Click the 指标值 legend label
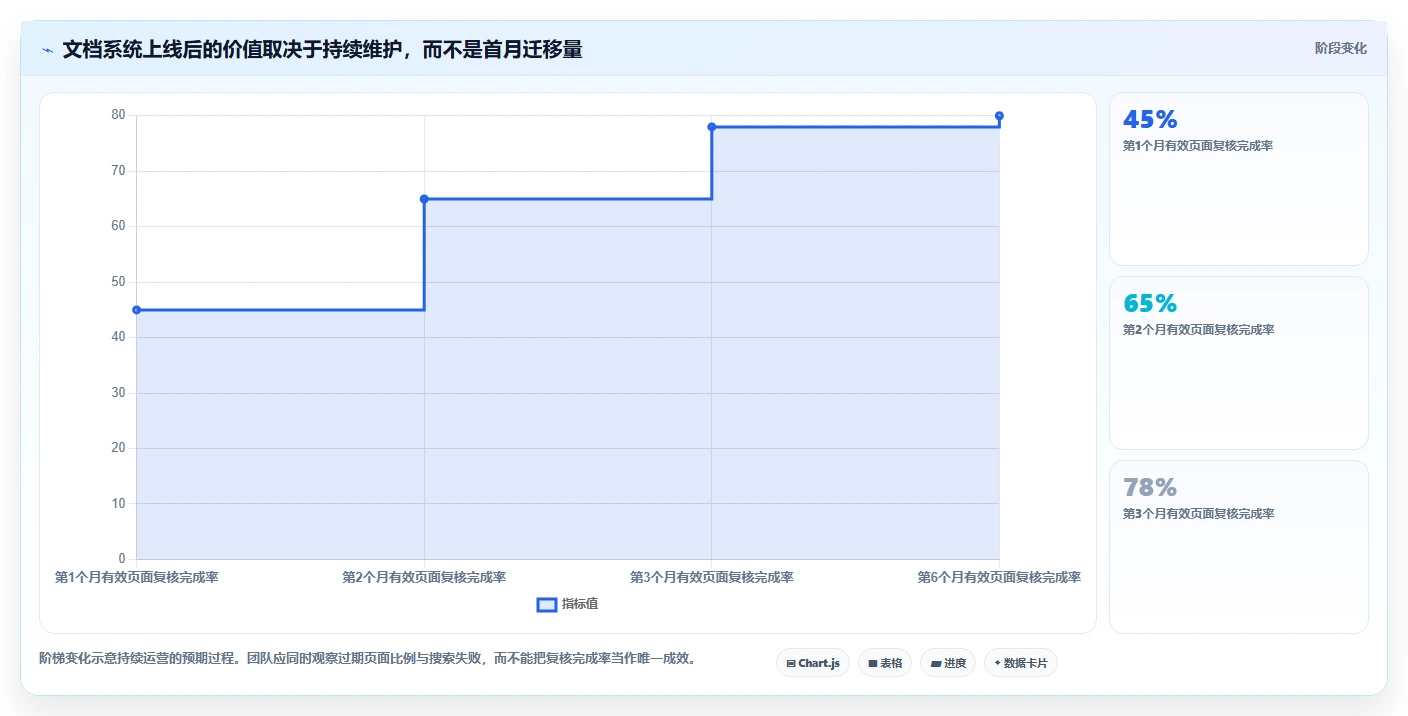Image resolution: width=1408 pixels, height=716 pixels. coord(580,604)
